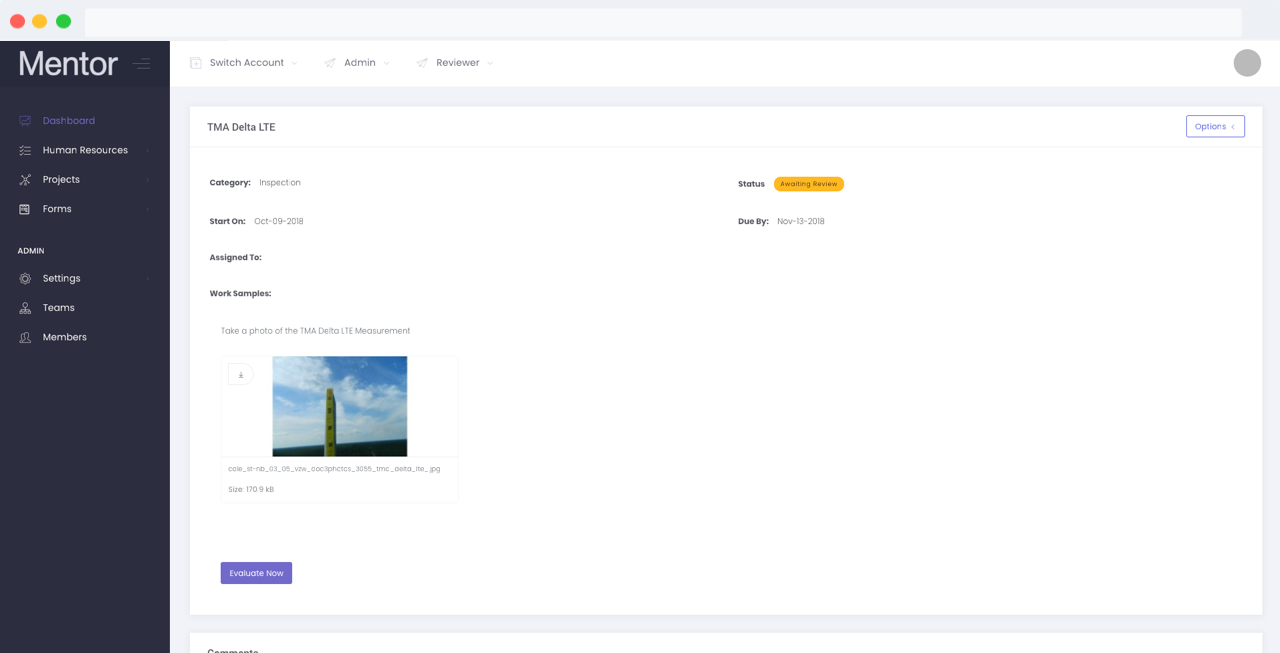Click the Dashboard chart icon in sidebar
The height and width of the screenshot is (653, 1280).
tap(25, 121)
